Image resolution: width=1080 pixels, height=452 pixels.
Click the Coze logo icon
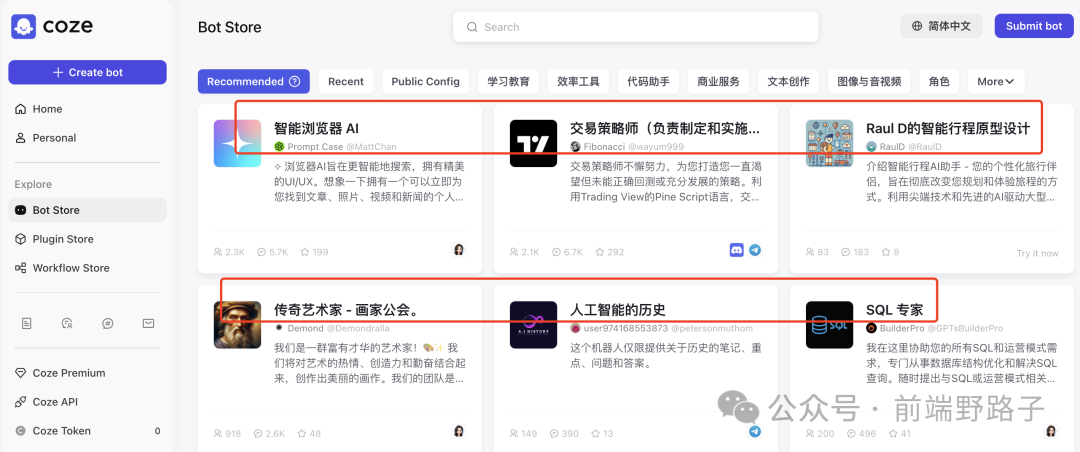(23, 27)
